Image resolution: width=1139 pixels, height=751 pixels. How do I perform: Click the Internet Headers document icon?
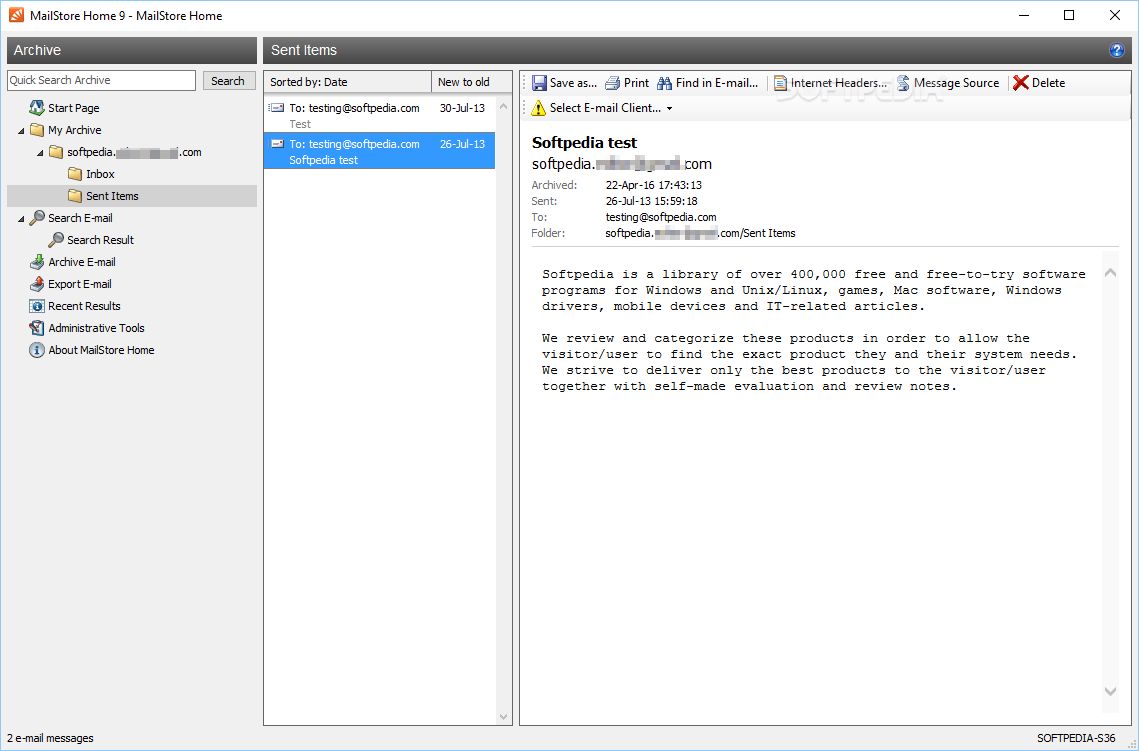click(779, 83)
